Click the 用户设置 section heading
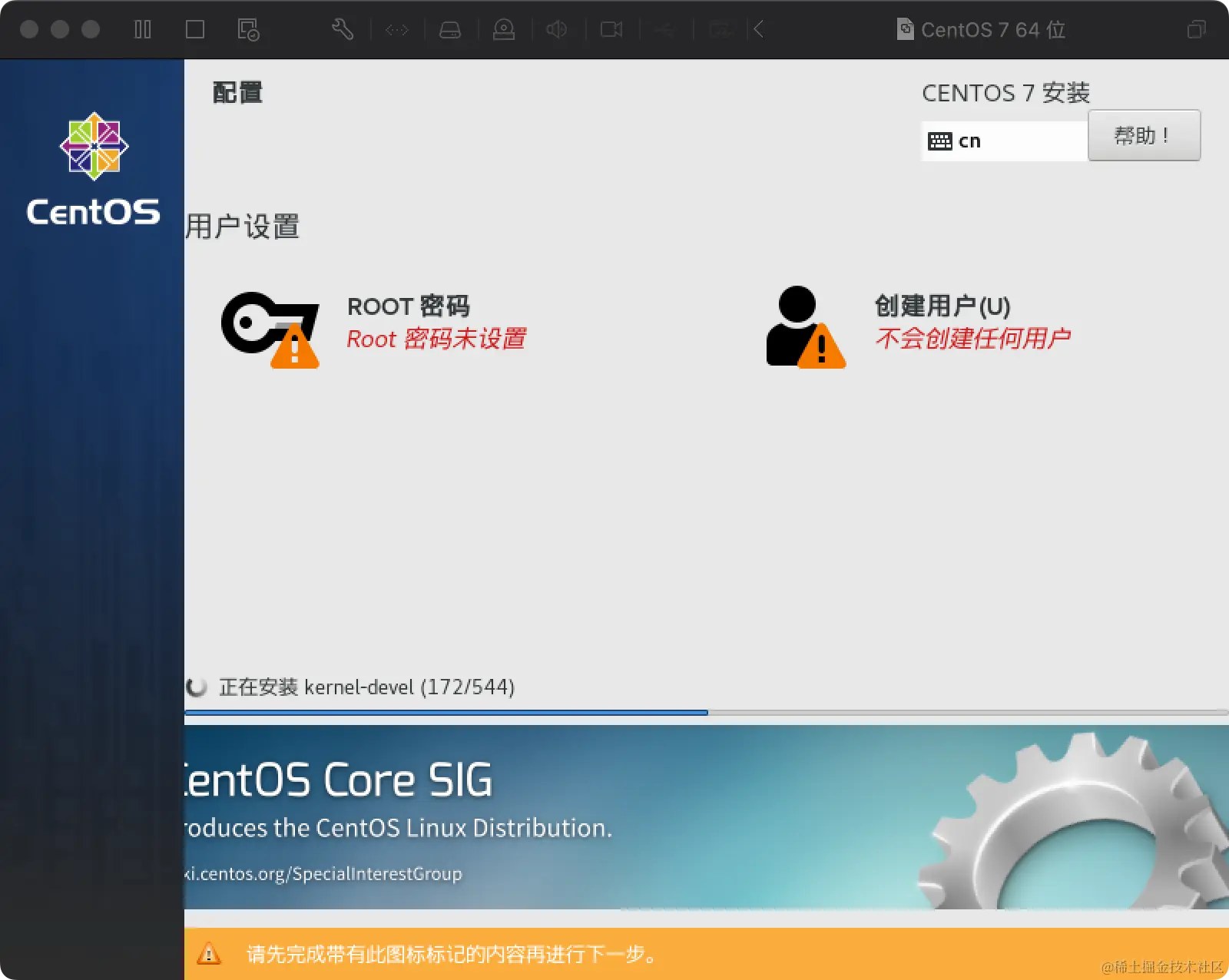1229x980 pixels. 243,227
